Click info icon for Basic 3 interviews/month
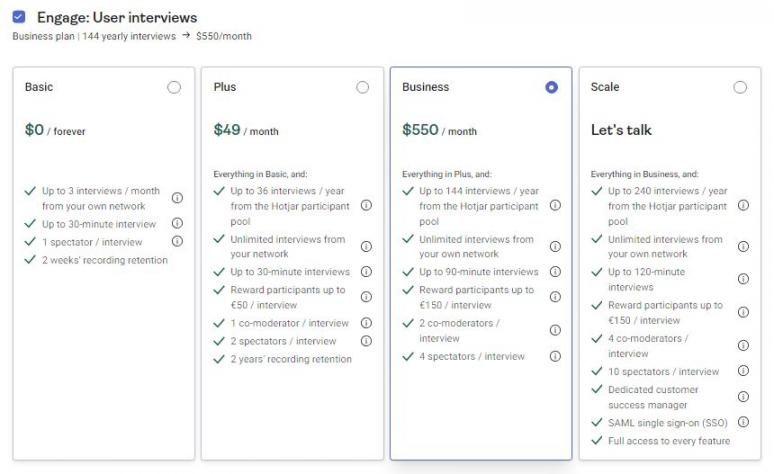The height and width of the screenshot is (474, 774). (x=178, y=198)
